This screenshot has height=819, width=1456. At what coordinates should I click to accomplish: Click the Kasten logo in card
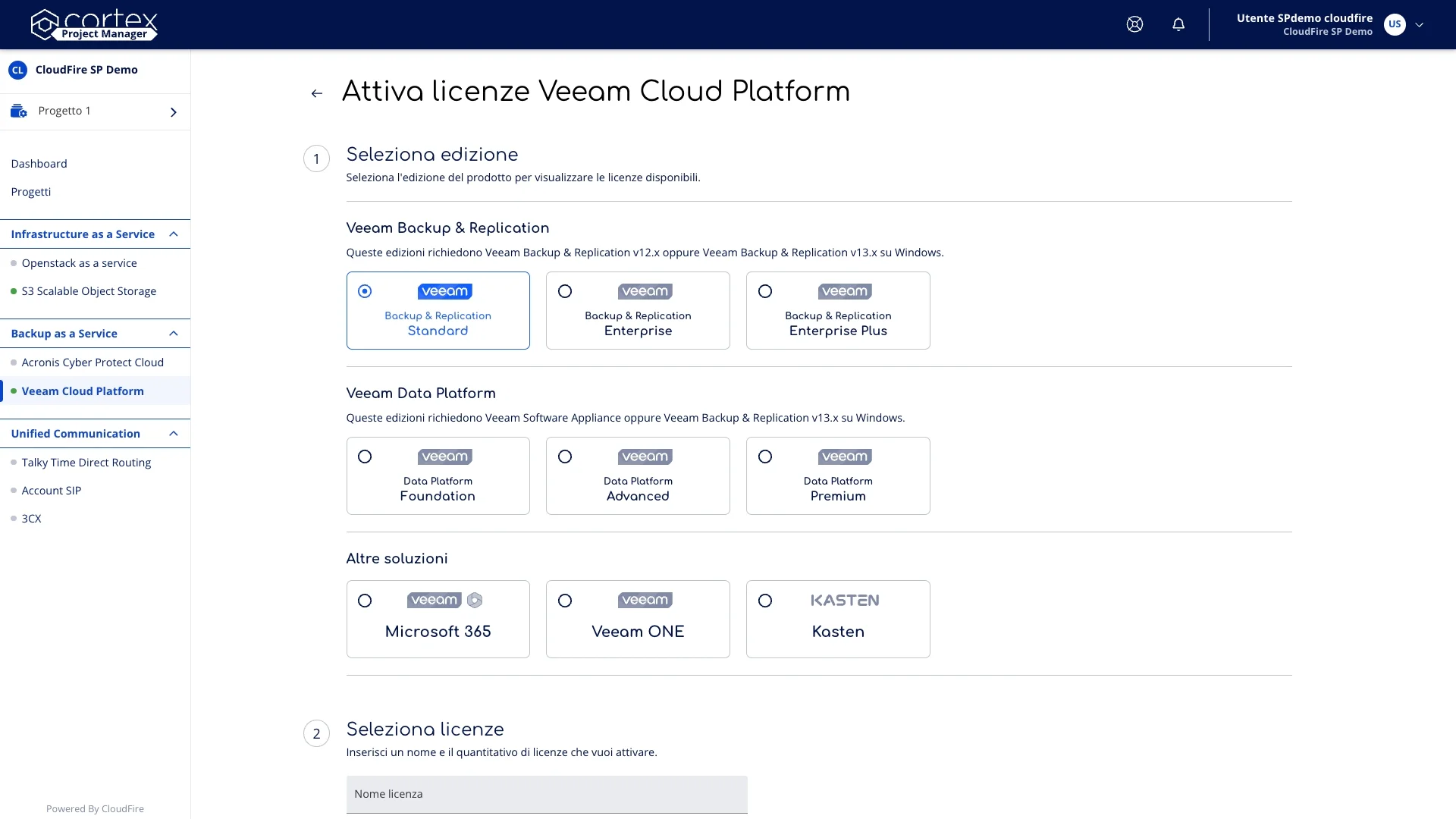pos(845,601)
